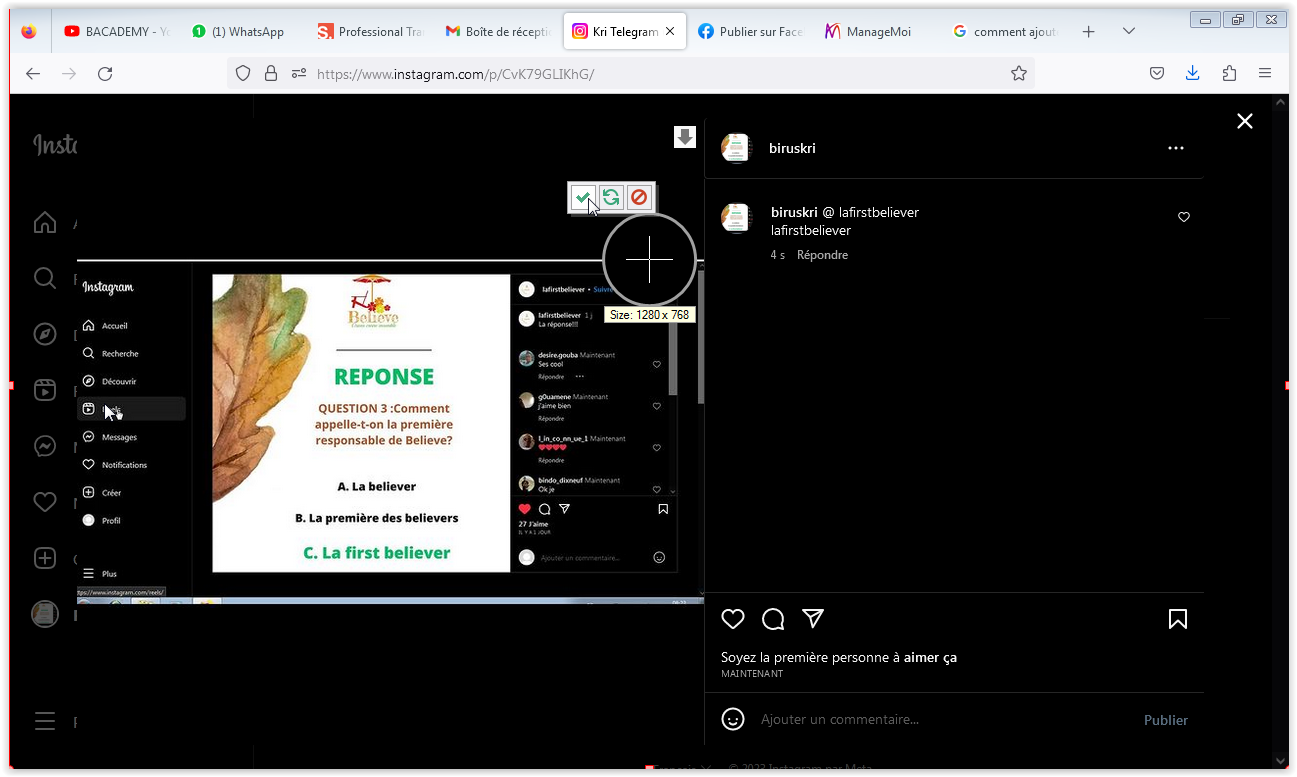1297x777 pixels.
Task: Share the post with paper plane icon
Action: point(813,619)
